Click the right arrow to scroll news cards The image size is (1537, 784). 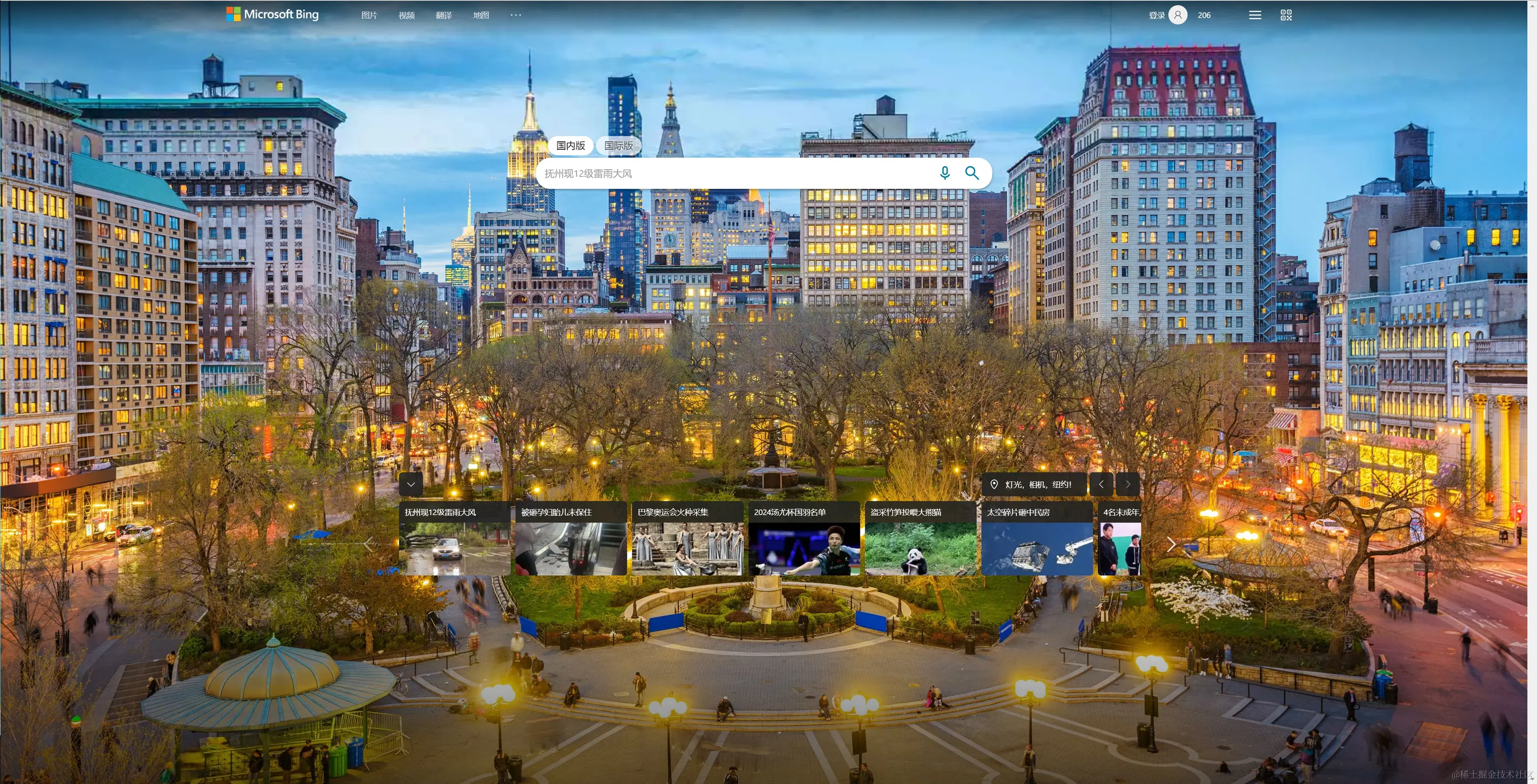[x=1171, y=545]
